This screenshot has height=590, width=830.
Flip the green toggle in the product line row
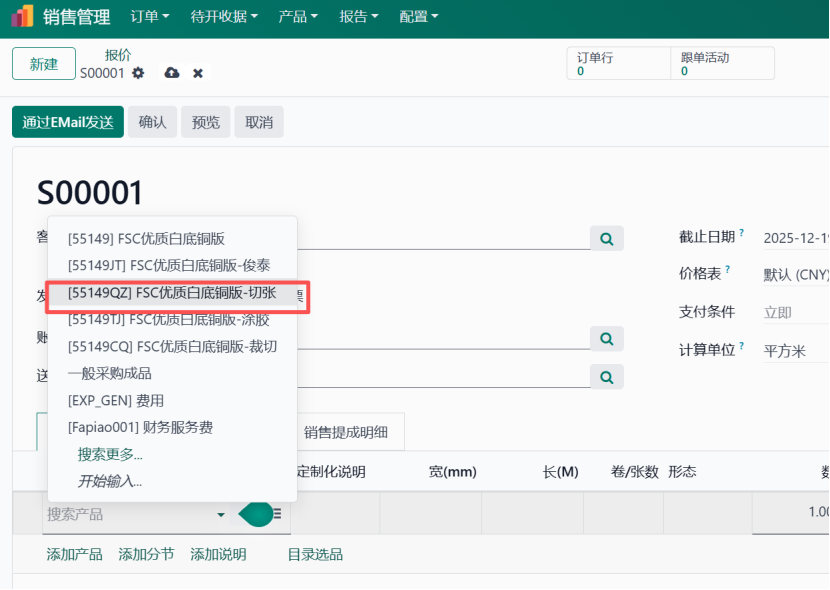pos(258,513)
